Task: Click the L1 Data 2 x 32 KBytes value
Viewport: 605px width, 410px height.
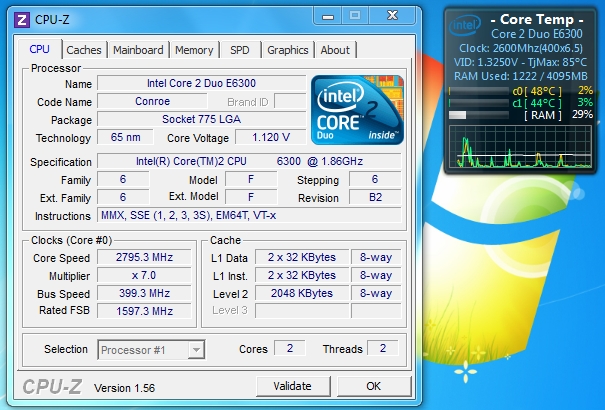Action: [x=302, y=257]
